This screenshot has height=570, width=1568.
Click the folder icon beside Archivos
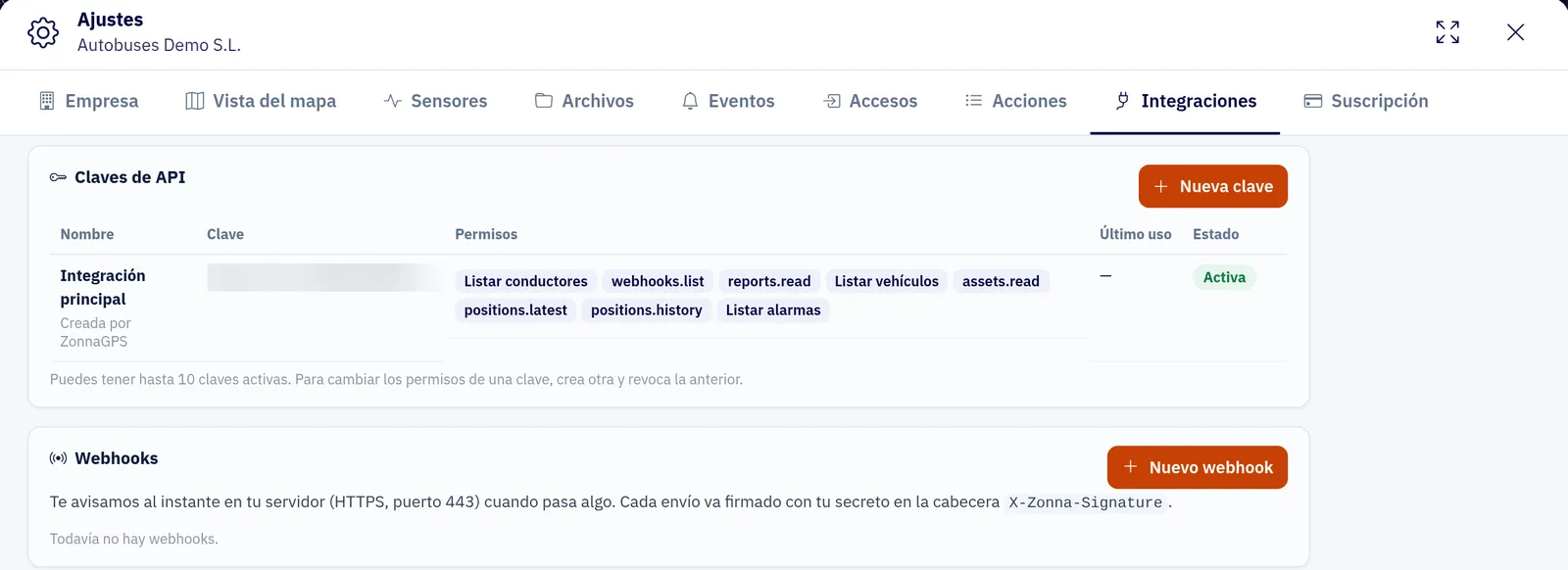pos(544,100)
